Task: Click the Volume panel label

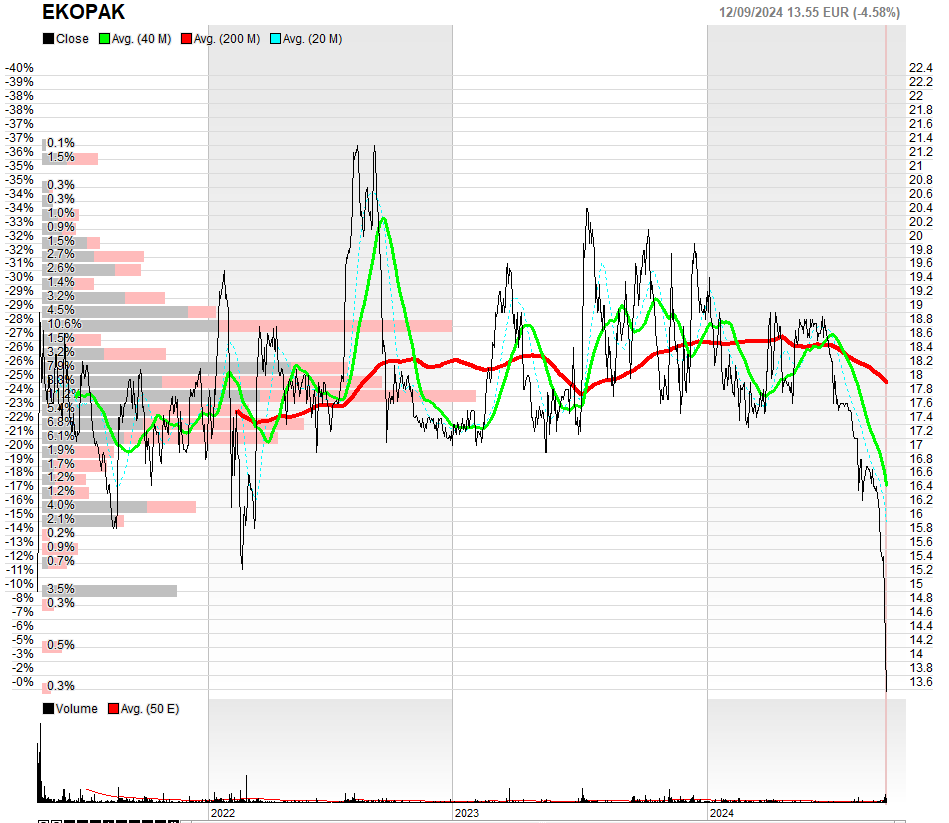Action: pos(76,709)
